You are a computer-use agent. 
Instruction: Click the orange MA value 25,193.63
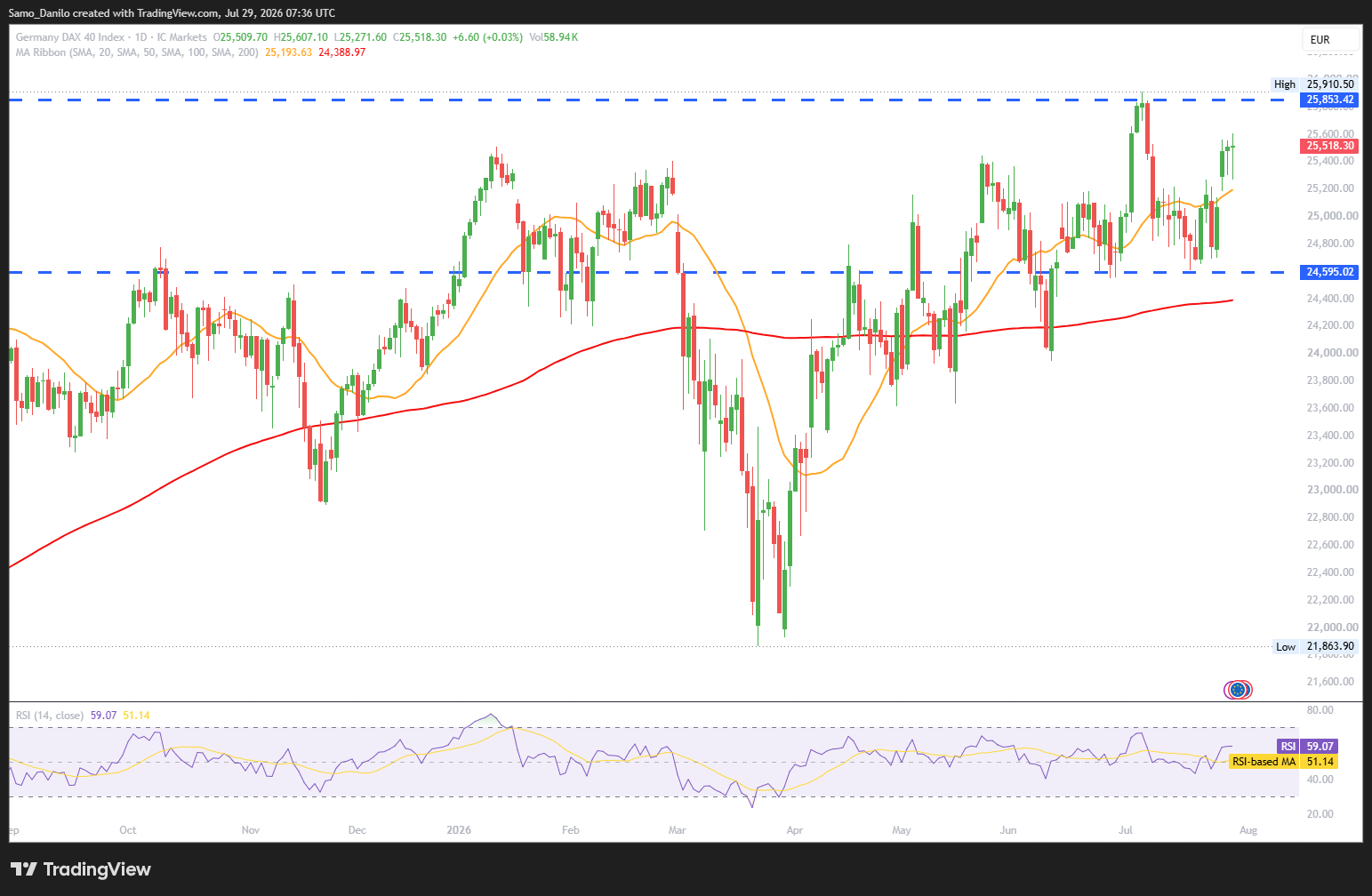click(x=288, y=52)
